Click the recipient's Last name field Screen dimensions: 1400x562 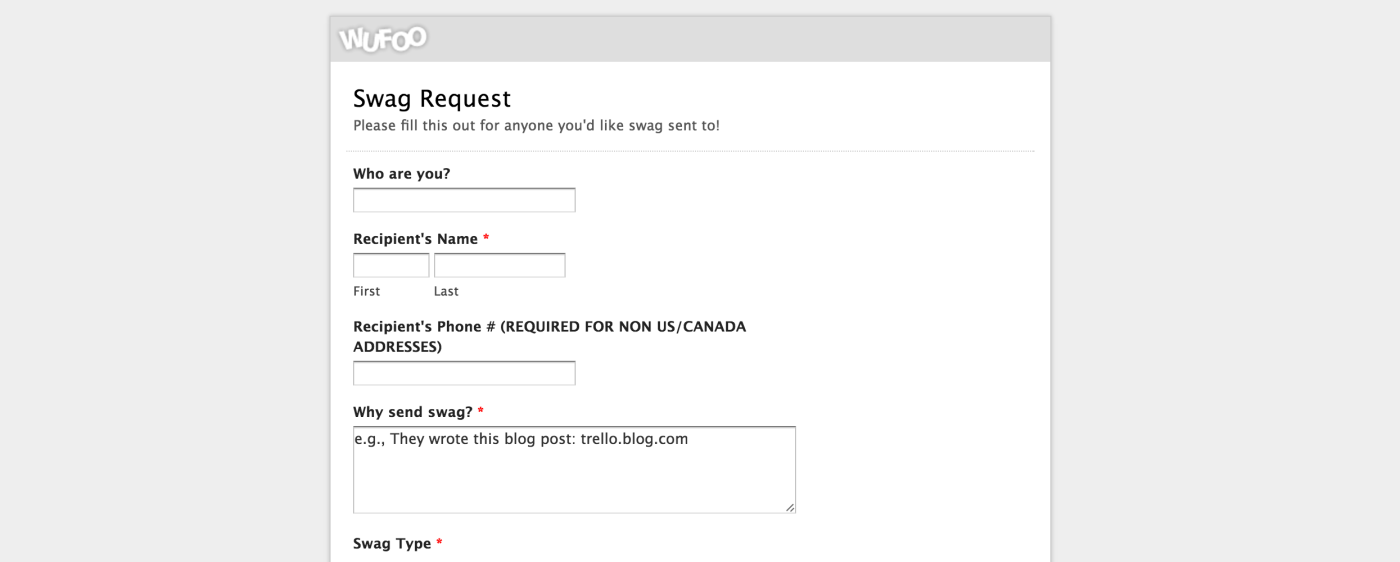pos(499,265)
